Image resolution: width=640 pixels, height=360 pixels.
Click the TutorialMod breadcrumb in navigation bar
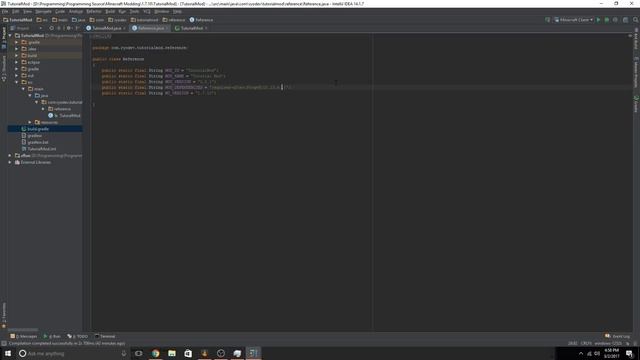[x=18, y=20]
